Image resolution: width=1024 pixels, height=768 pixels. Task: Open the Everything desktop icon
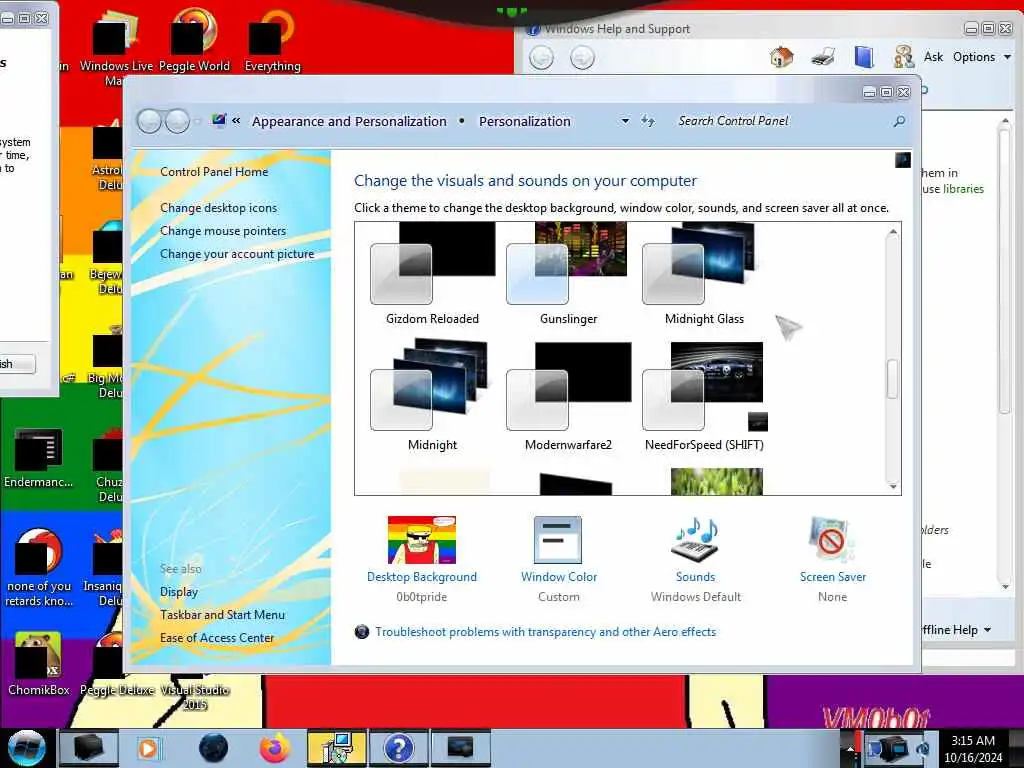click(x=272, y=40)
